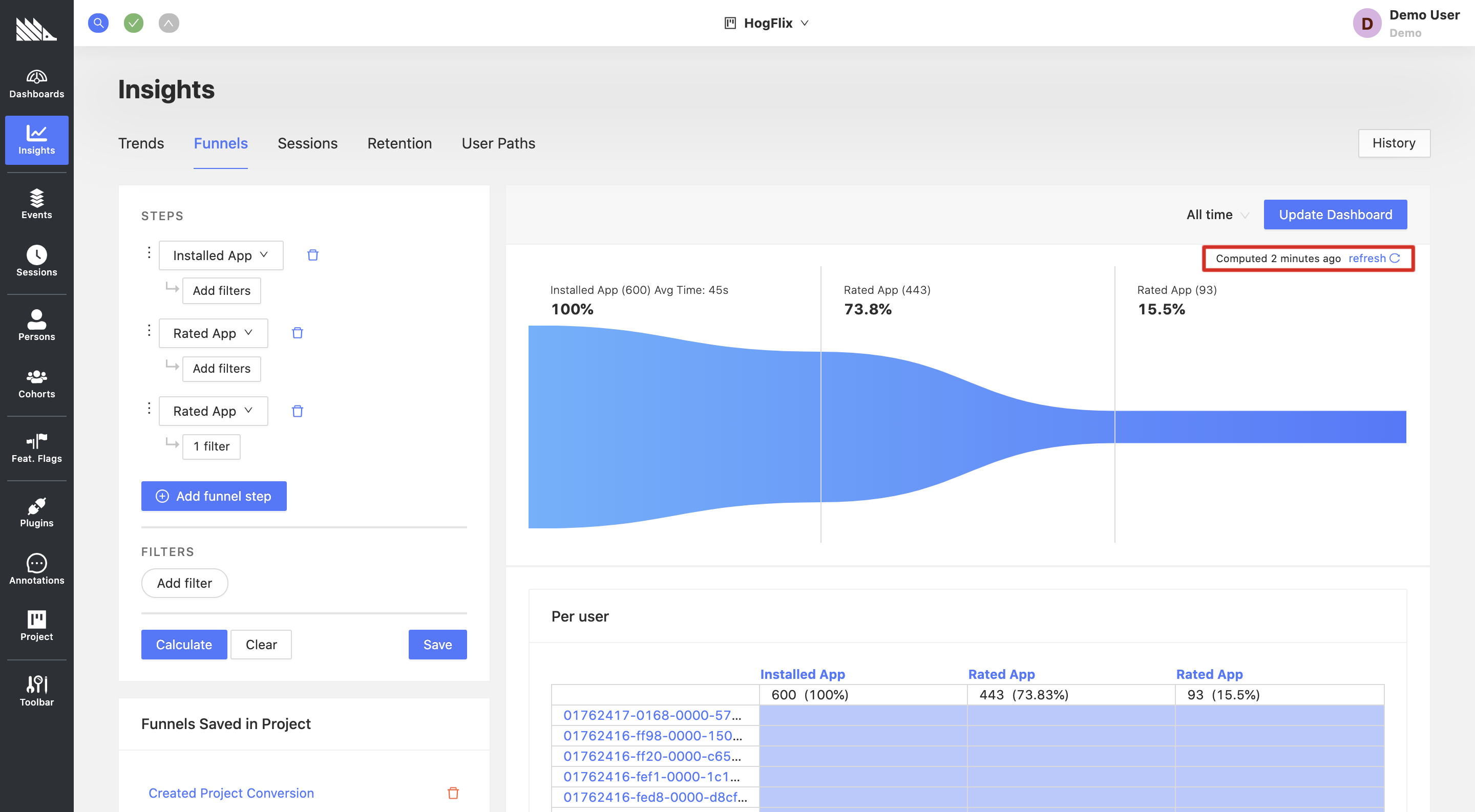This screenshot has width=1475, height=812.
Task: Click the Demo User avatar
Action: click(1367, 24)
